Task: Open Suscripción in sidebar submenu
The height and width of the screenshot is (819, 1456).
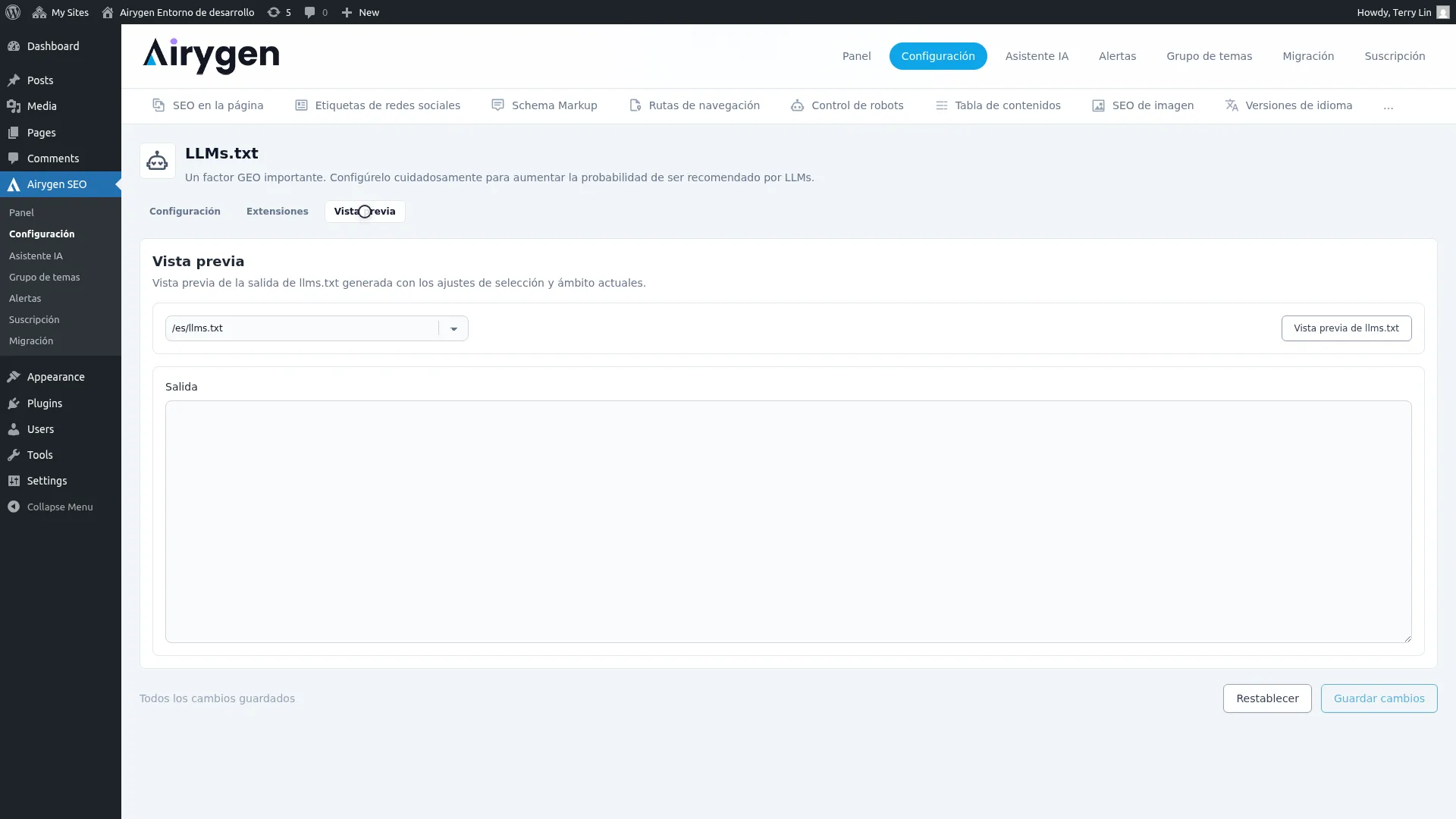Action: pyautogui.click(x=34, y=320)
